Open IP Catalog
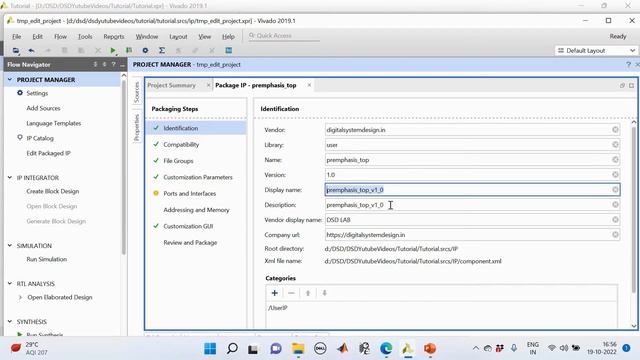 [x=40, y=138]
